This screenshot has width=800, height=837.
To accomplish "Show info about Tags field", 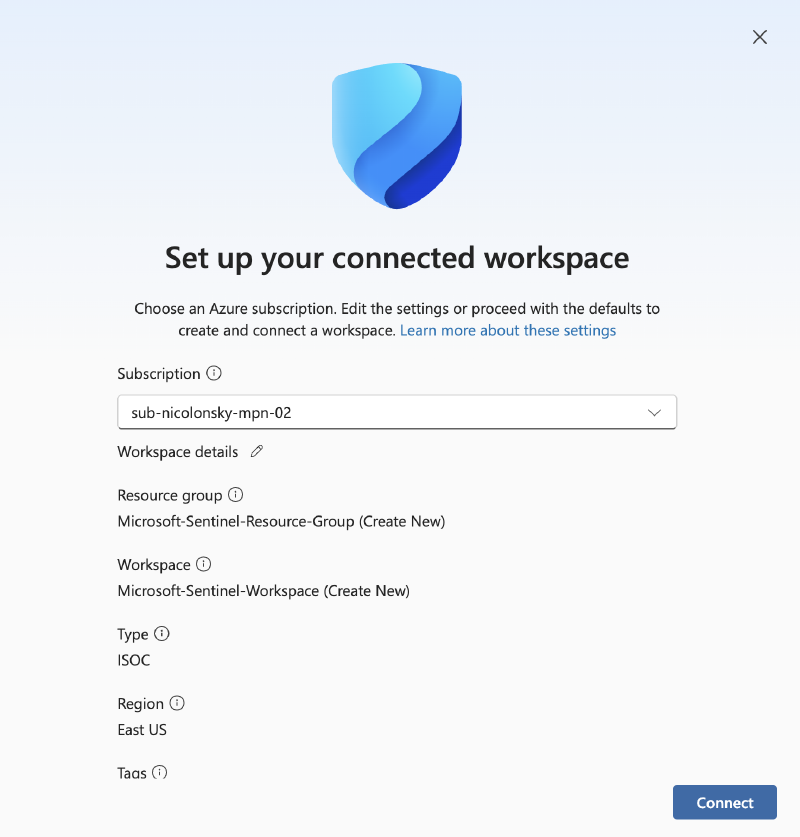I will click(x=159, y=772).
